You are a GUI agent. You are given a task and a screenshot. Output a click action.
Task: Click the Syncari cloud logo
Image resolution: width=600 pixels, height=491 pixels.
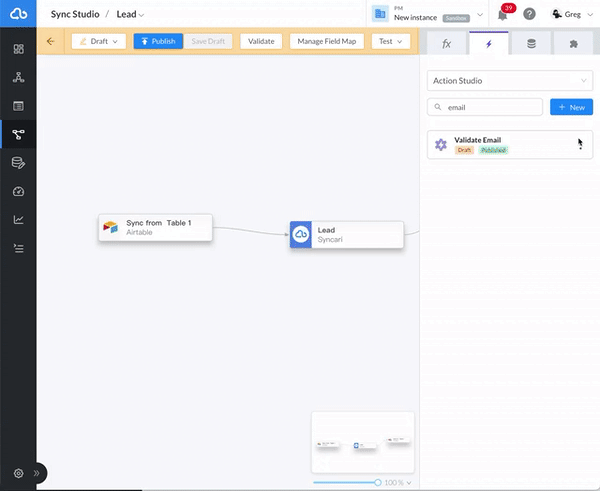pos(18,14)
